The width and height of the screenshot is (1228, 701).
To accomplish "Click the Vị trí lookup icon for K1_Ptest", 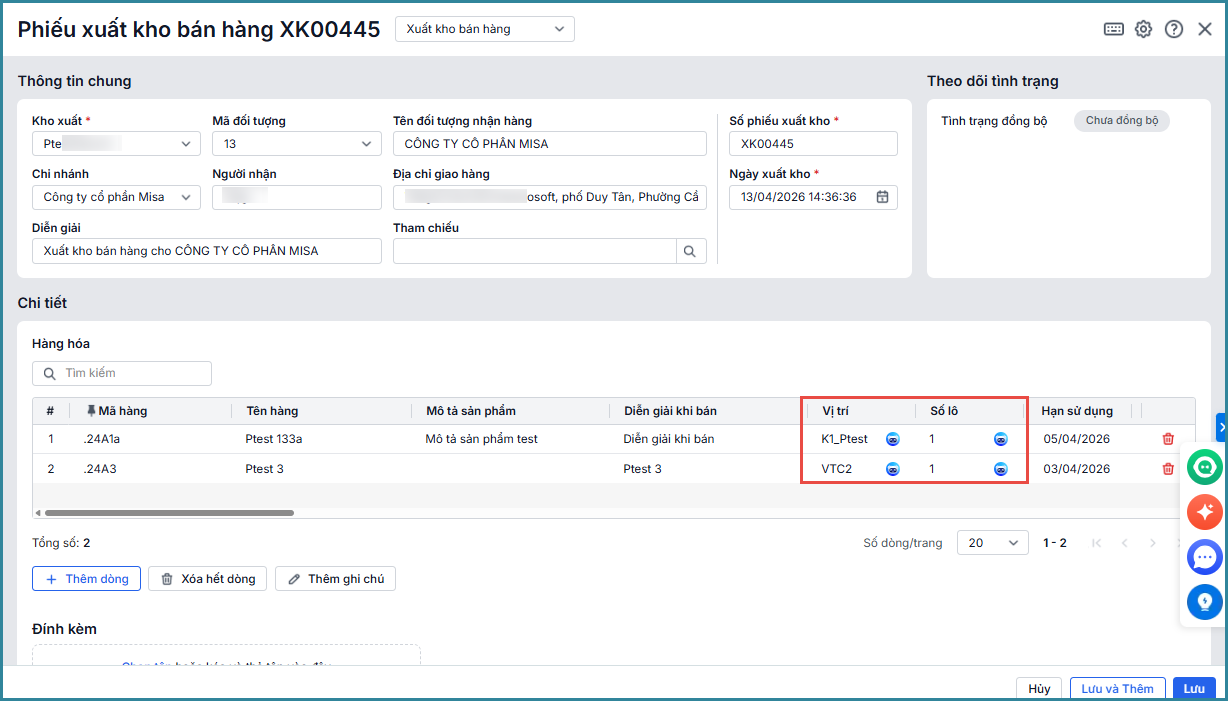I will pyautogui.click(x=893, y=439).
